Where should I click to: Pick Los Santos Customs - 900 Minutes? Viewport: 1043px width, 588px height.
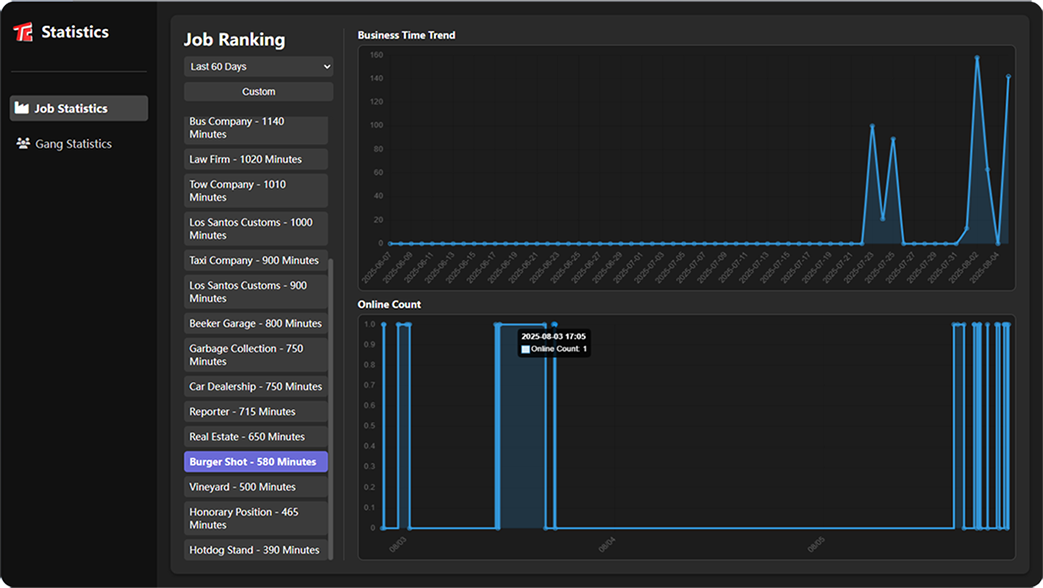click(255, 292)
